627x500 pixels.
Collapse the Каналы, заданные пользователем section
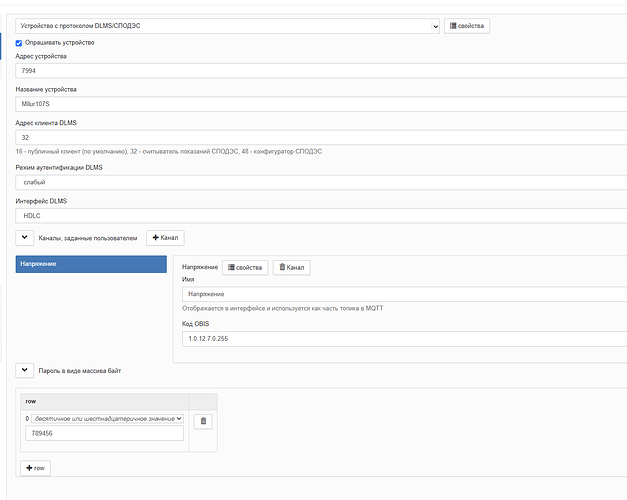[x=24, y=238]
